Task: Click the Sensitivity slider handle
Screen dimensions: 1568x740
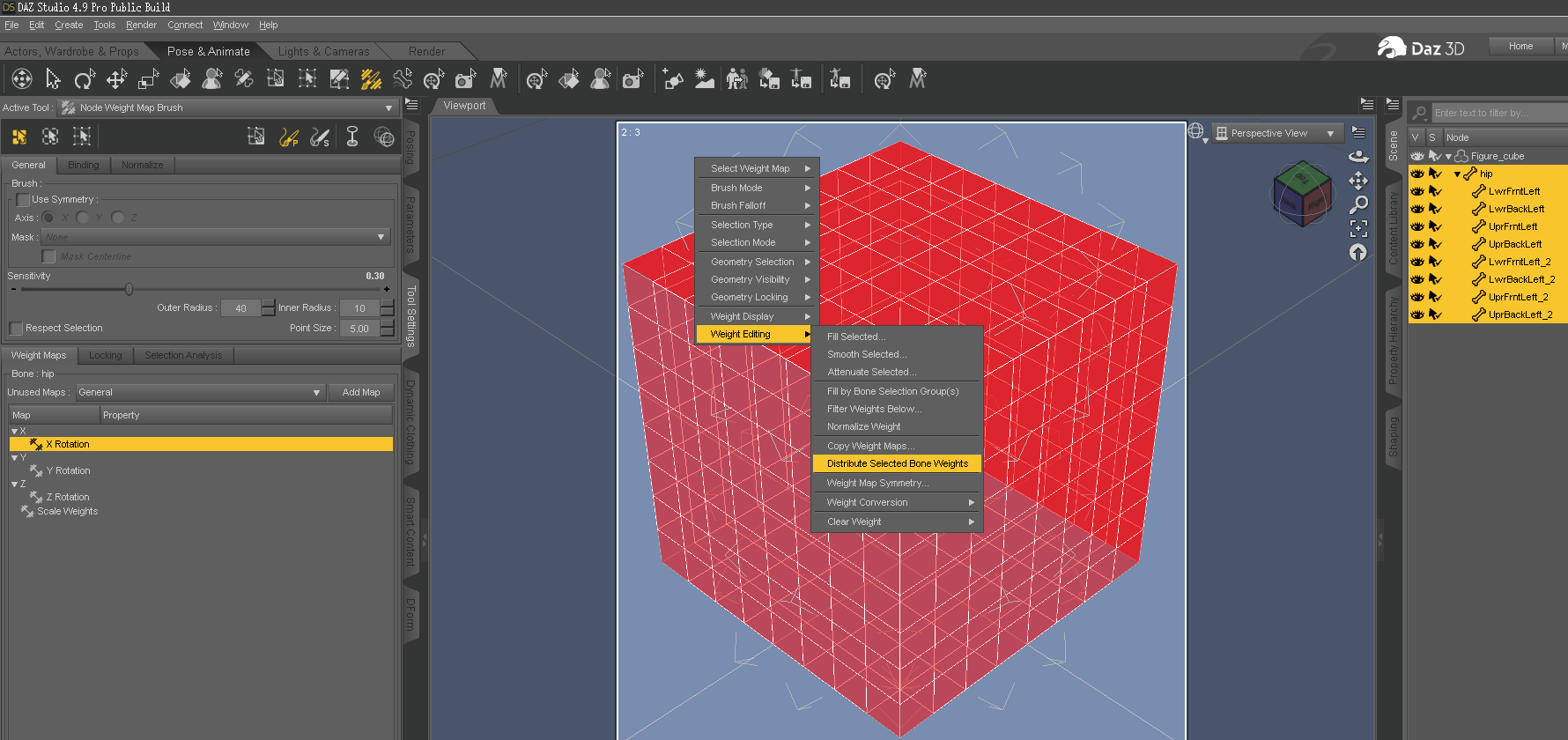Action: coord(129,289)
